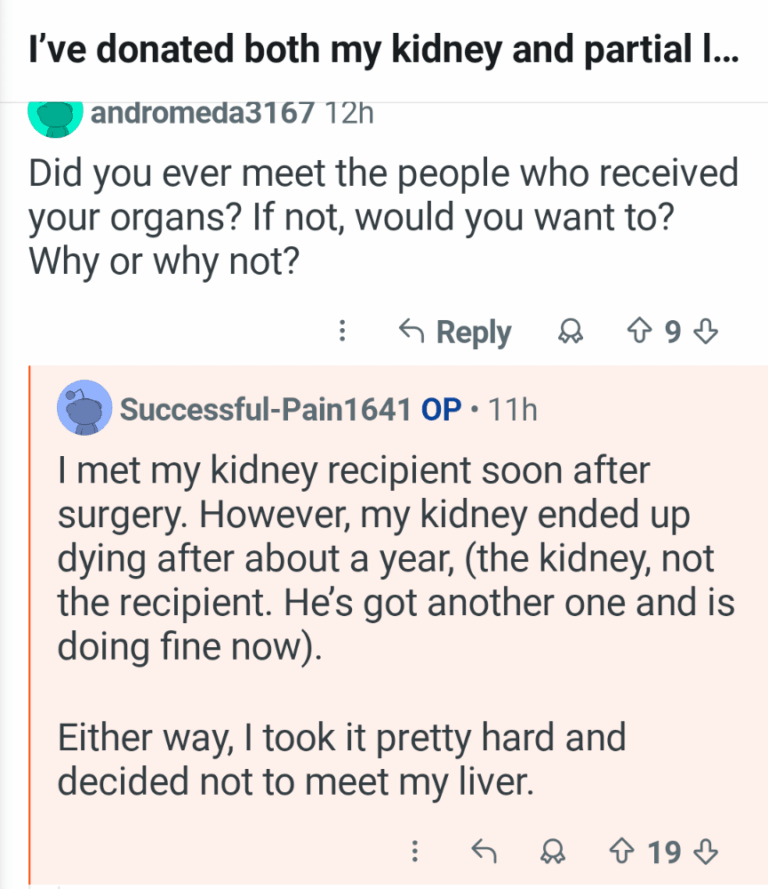Give an award to andromeda3167's comment
The height and width of the screenshot is (889, 768).
(x=571, y=332)
